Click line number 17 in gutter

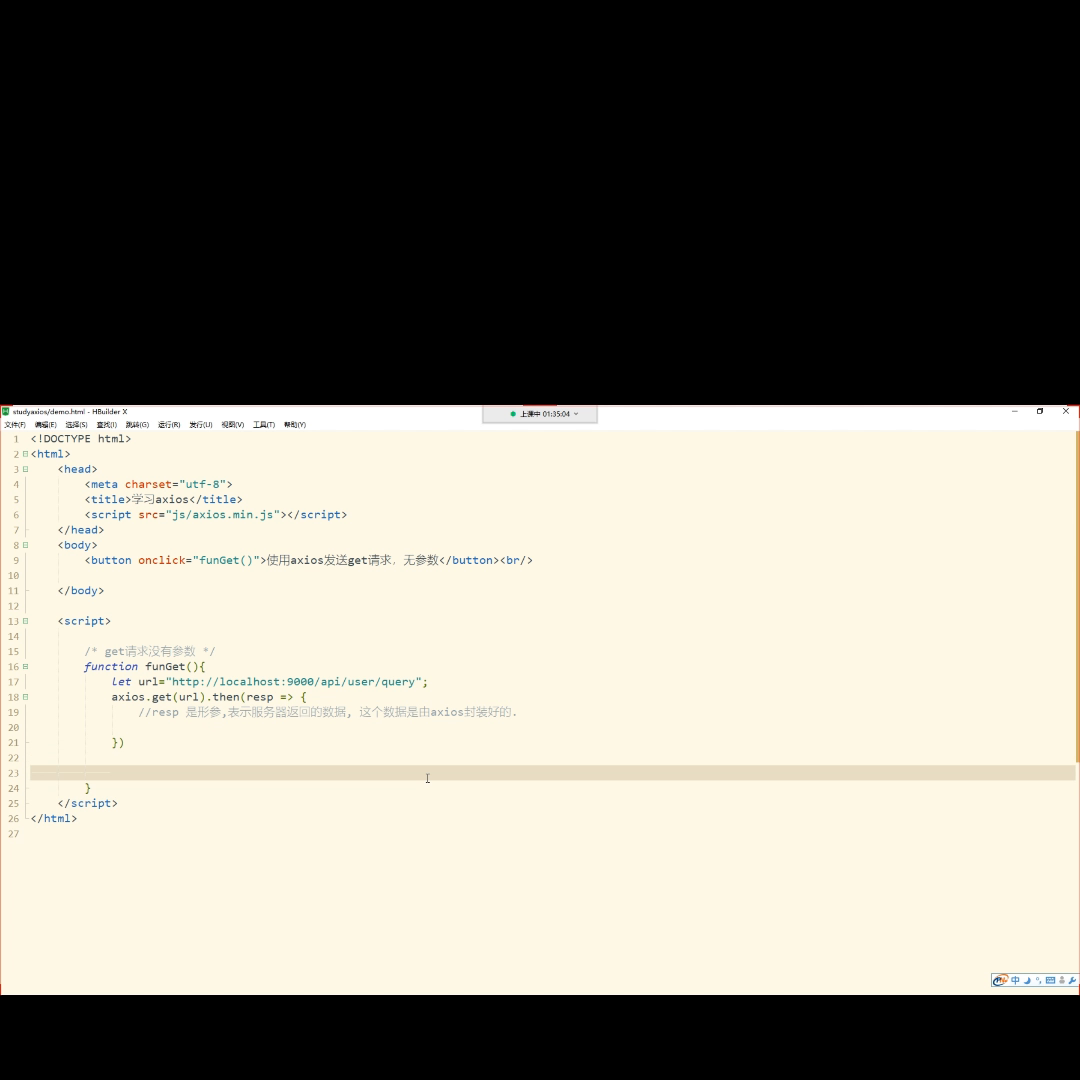14,682
